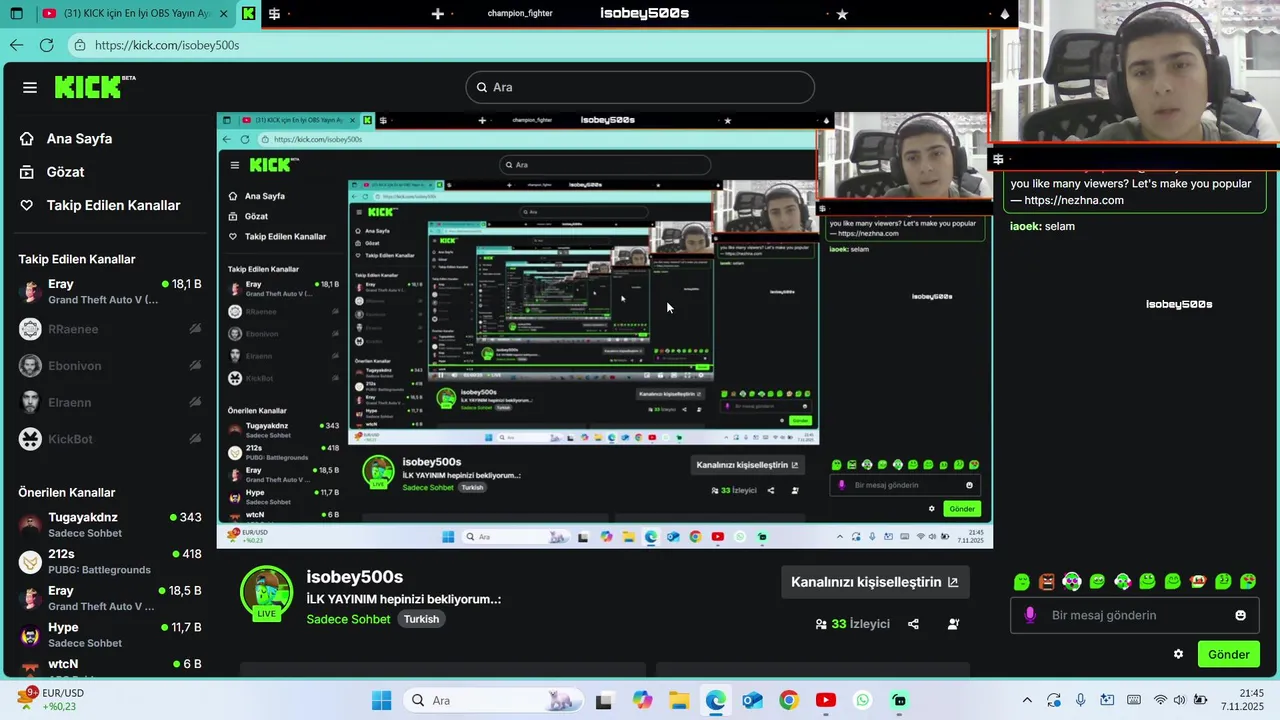Click the angry brown face emote
Viewport: 1280px width, 720px height.
1046,582
